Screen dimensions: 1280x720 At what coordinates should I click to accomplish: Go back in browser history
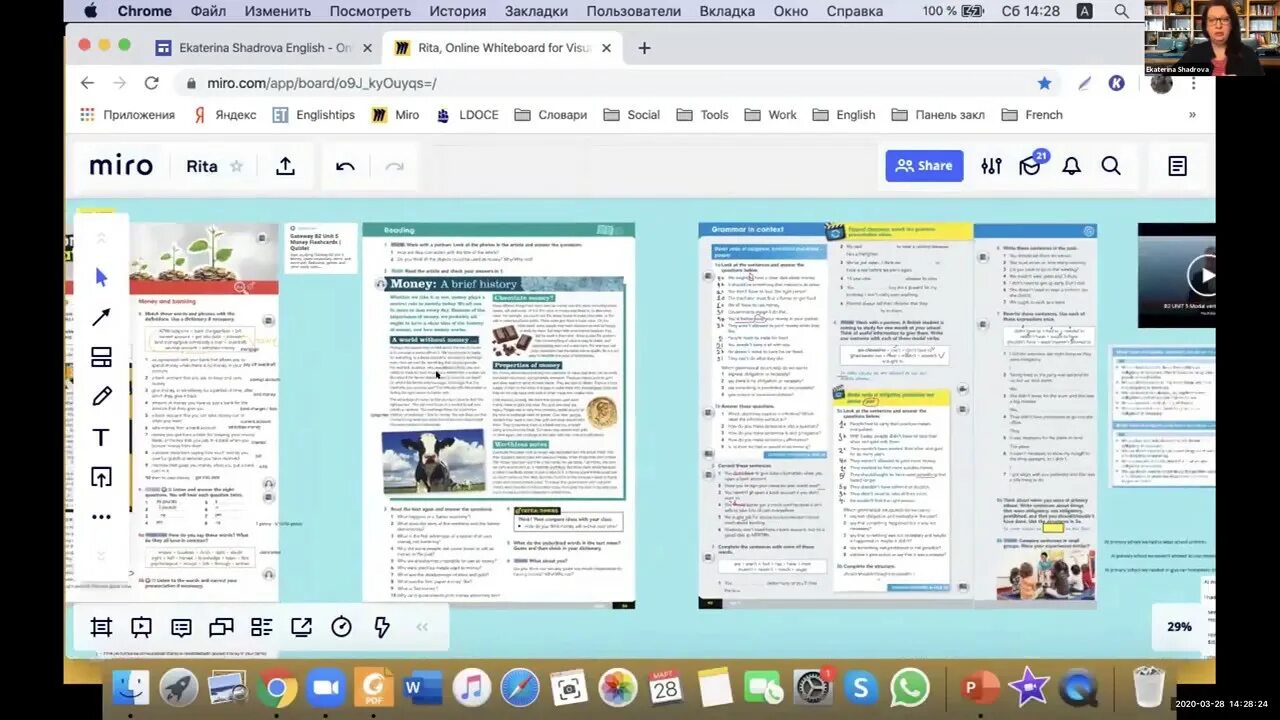[87, 83]
